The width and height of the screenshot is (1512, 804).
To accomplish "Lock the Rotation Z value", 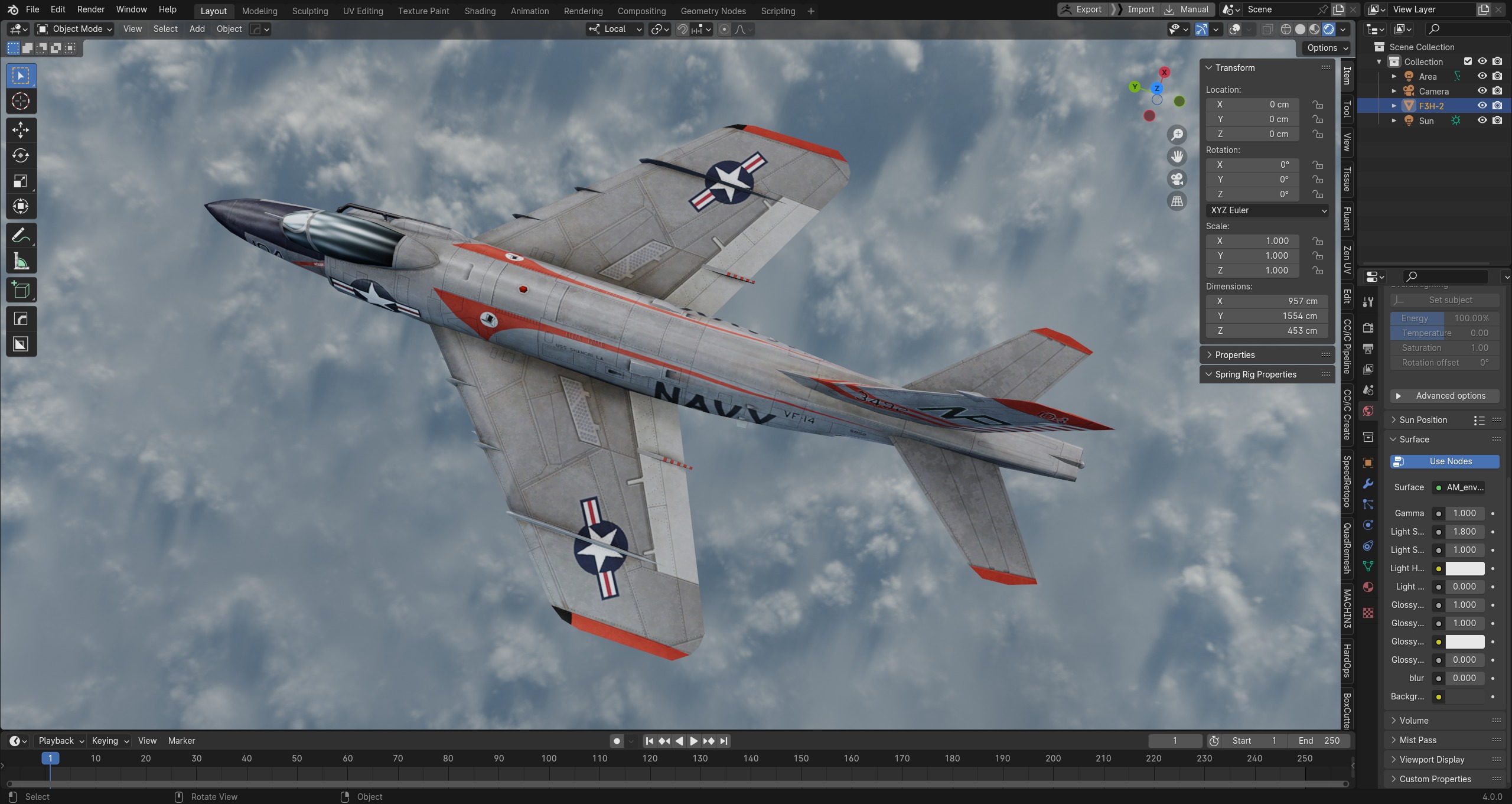I will point(1318,194).
